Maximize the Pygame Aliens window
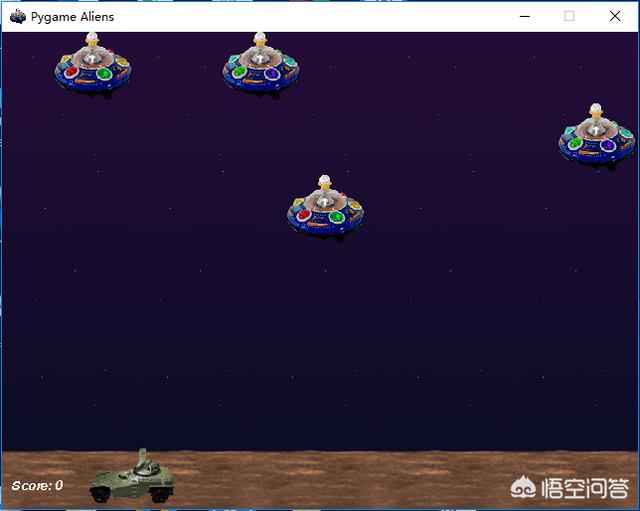Screen dimensions: 640x511 pyautogui.click(x=569, y=16)
